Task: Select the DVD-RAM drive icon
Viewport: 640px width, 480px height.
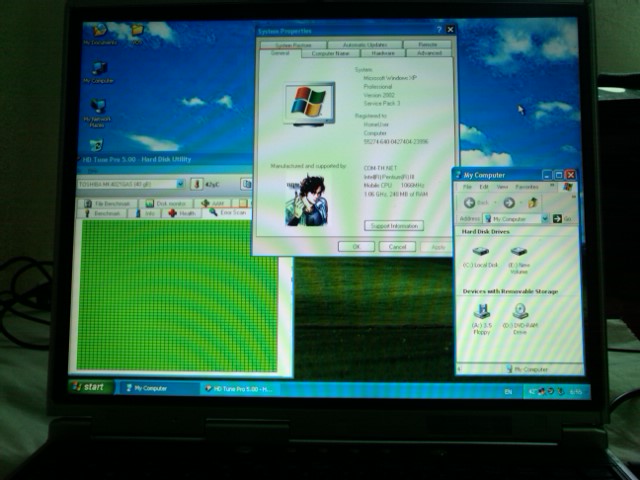Action: tap(520, 311)
